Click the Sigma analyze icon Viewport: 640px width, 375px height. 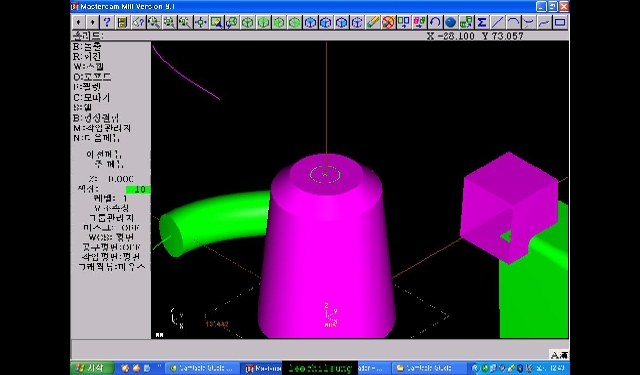[x=482, y=22]
